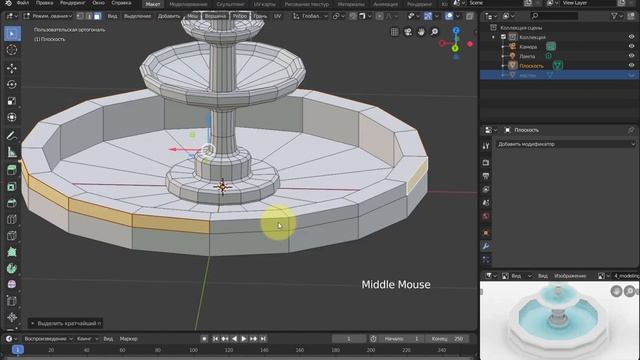Enable face select mode
This screenshot has height=360, width=640.
pos(97,16)
